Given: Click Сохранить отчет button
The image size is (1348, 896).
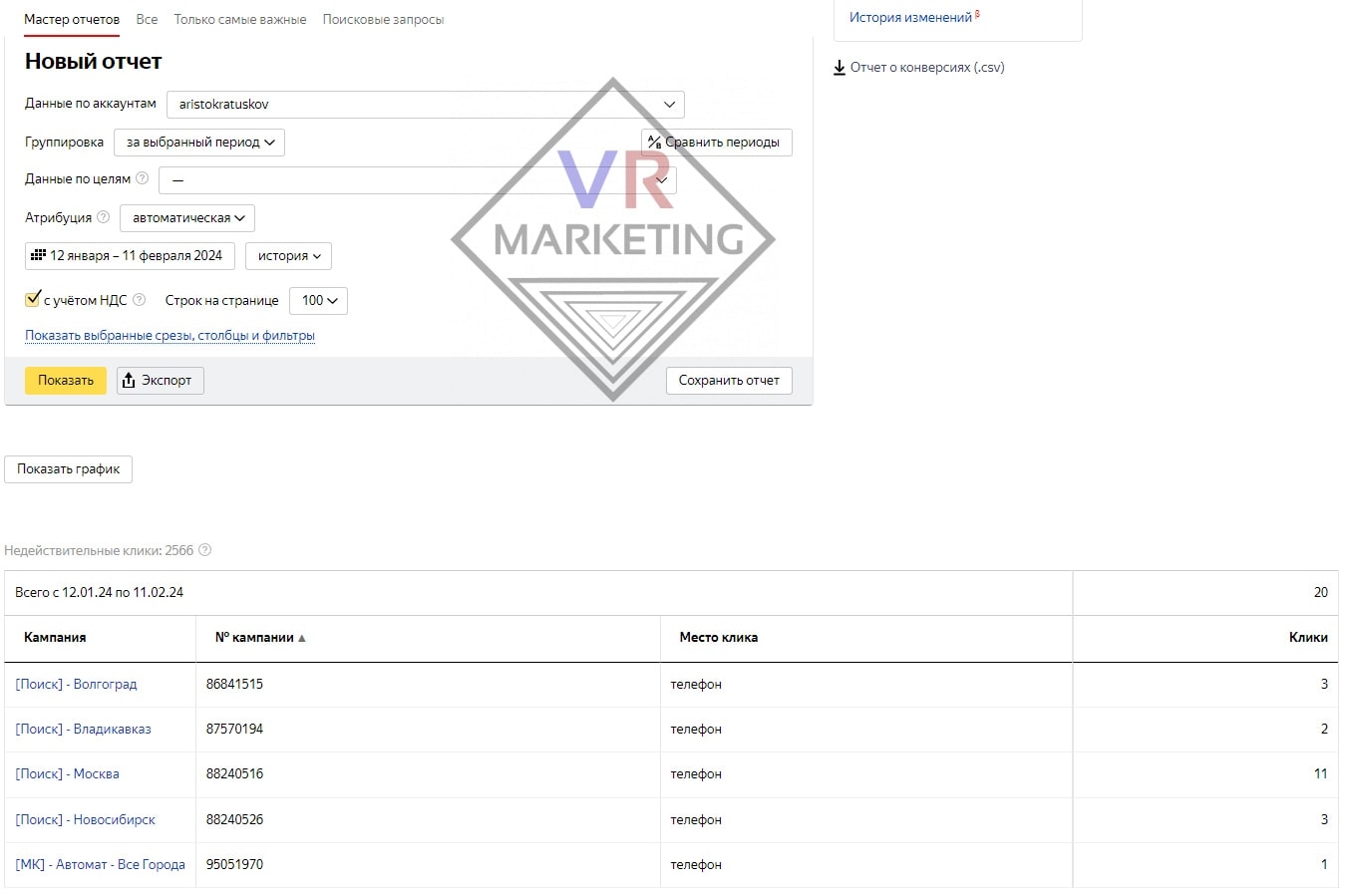Looking at the screenshot, I should pyautogui.click(x=729, y=381).
